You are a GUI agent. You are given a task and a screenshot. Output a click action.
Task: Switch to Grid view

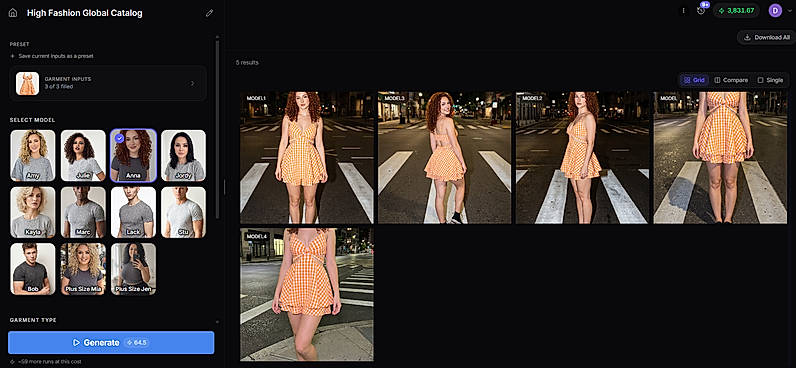[694, 80]
